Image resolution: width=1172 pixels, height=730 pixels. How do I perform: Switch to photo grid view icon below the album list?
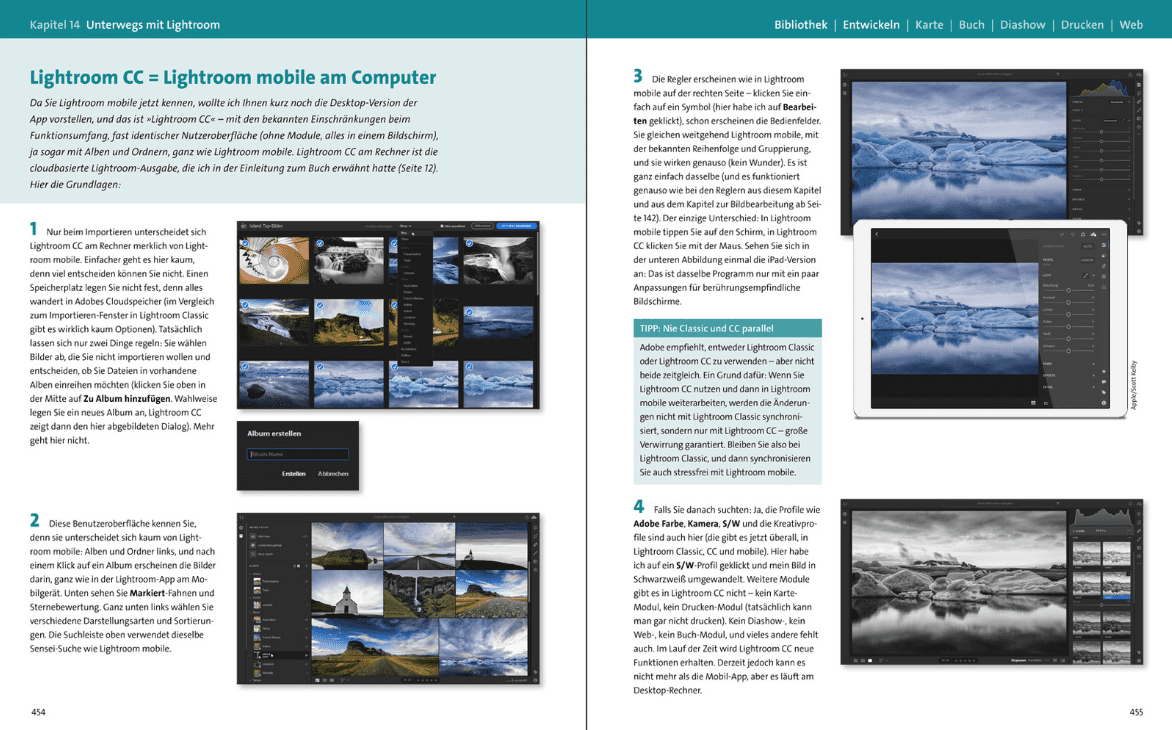pyautogui.click(x=318, y=680)
